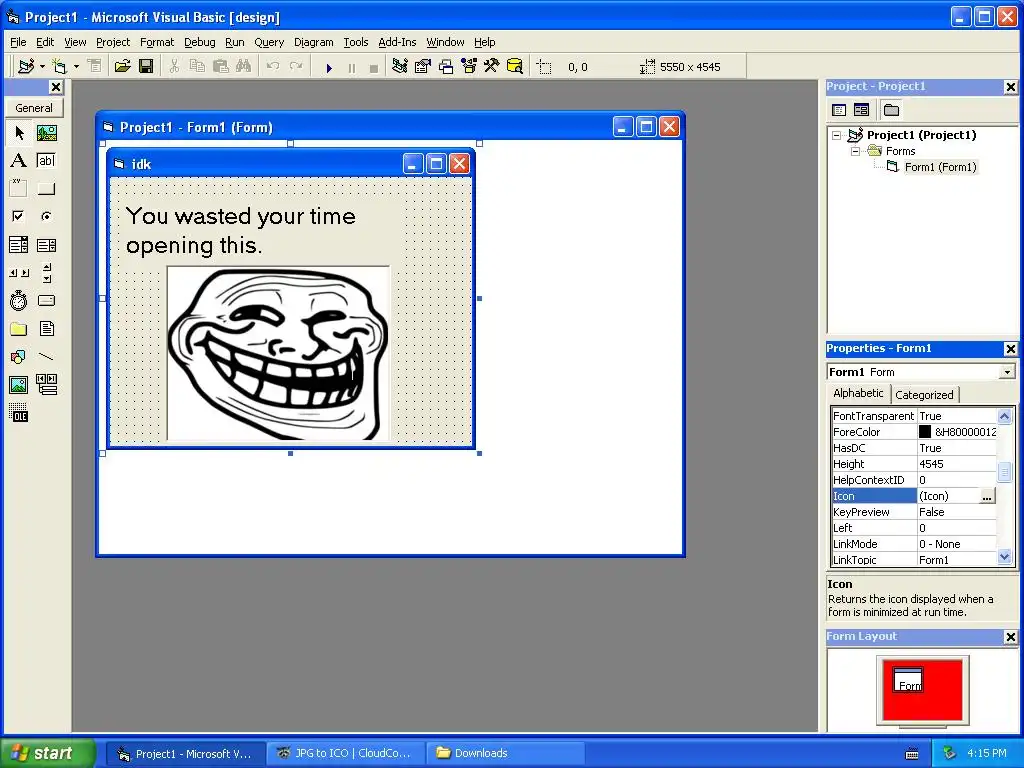Select the ListBox tool

(x=46, y=245)
